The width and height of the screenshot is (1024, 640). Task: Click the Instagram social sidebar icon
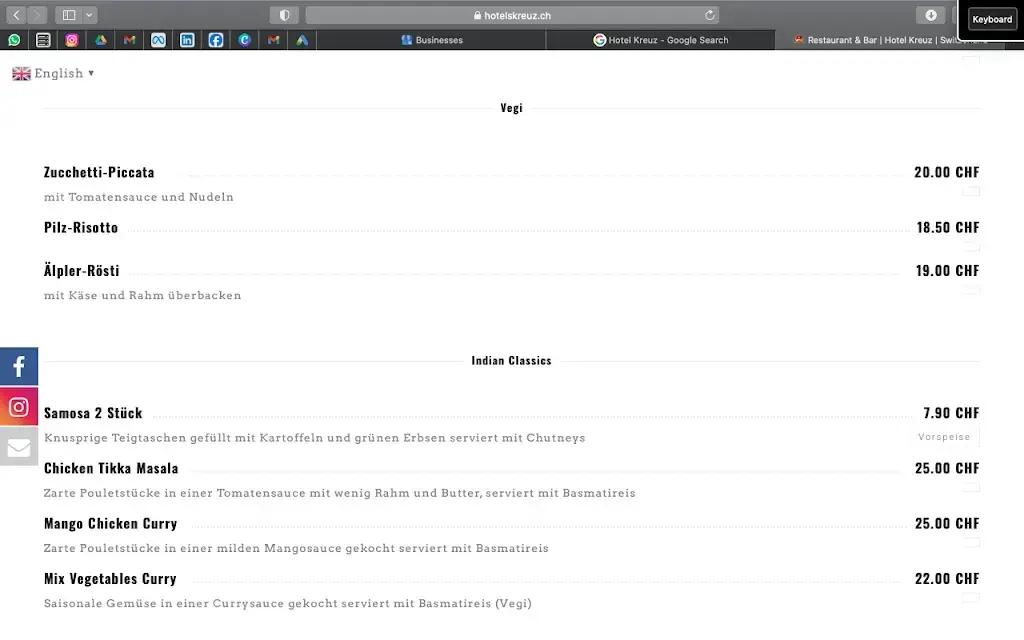[x=19, y=407]
